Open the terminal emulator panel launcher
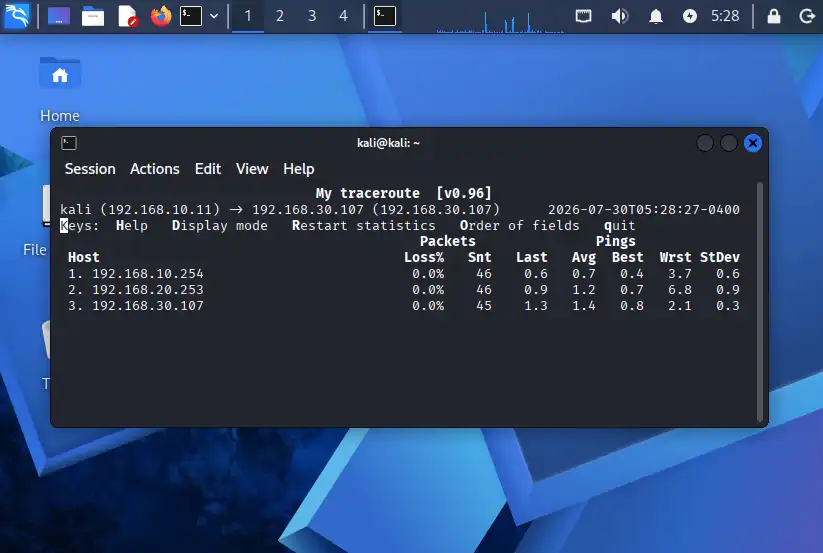The height and width of the screenshot is (553, 823). [x=191, y=16]
